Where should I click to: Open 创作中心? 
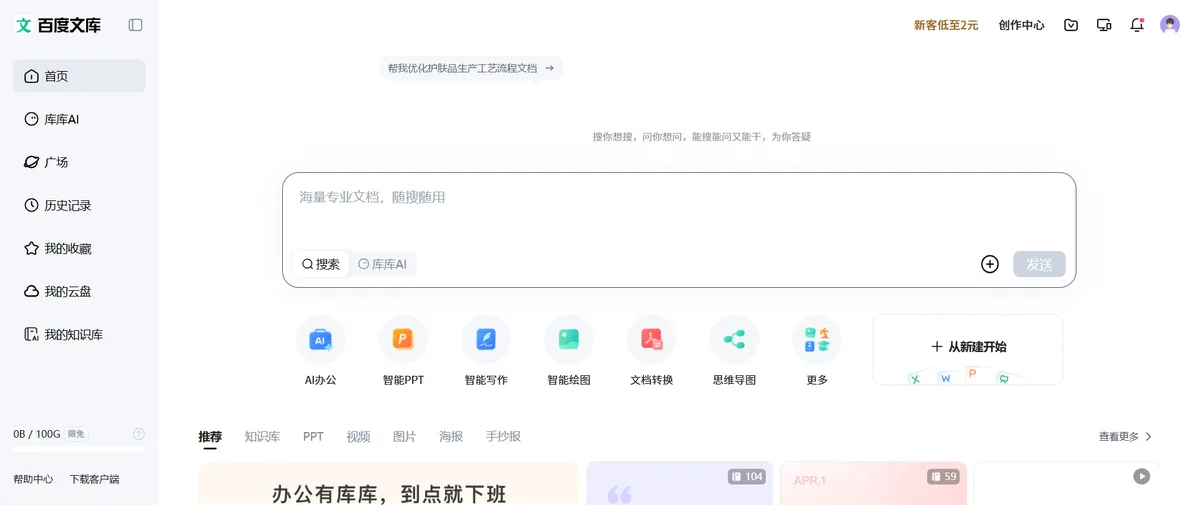1021,25
